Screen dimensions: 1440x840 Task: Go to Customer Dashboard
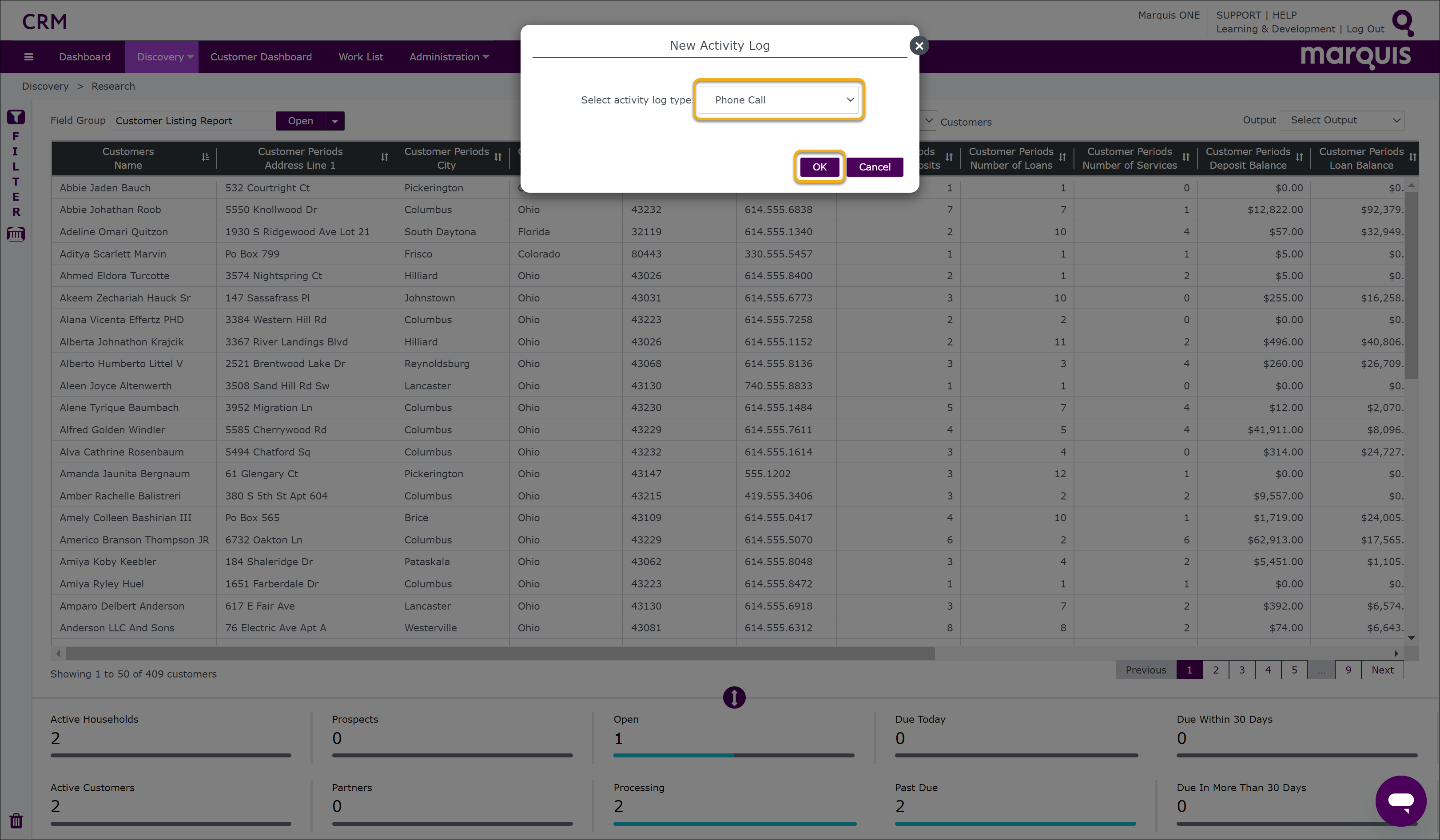point(261,56)
